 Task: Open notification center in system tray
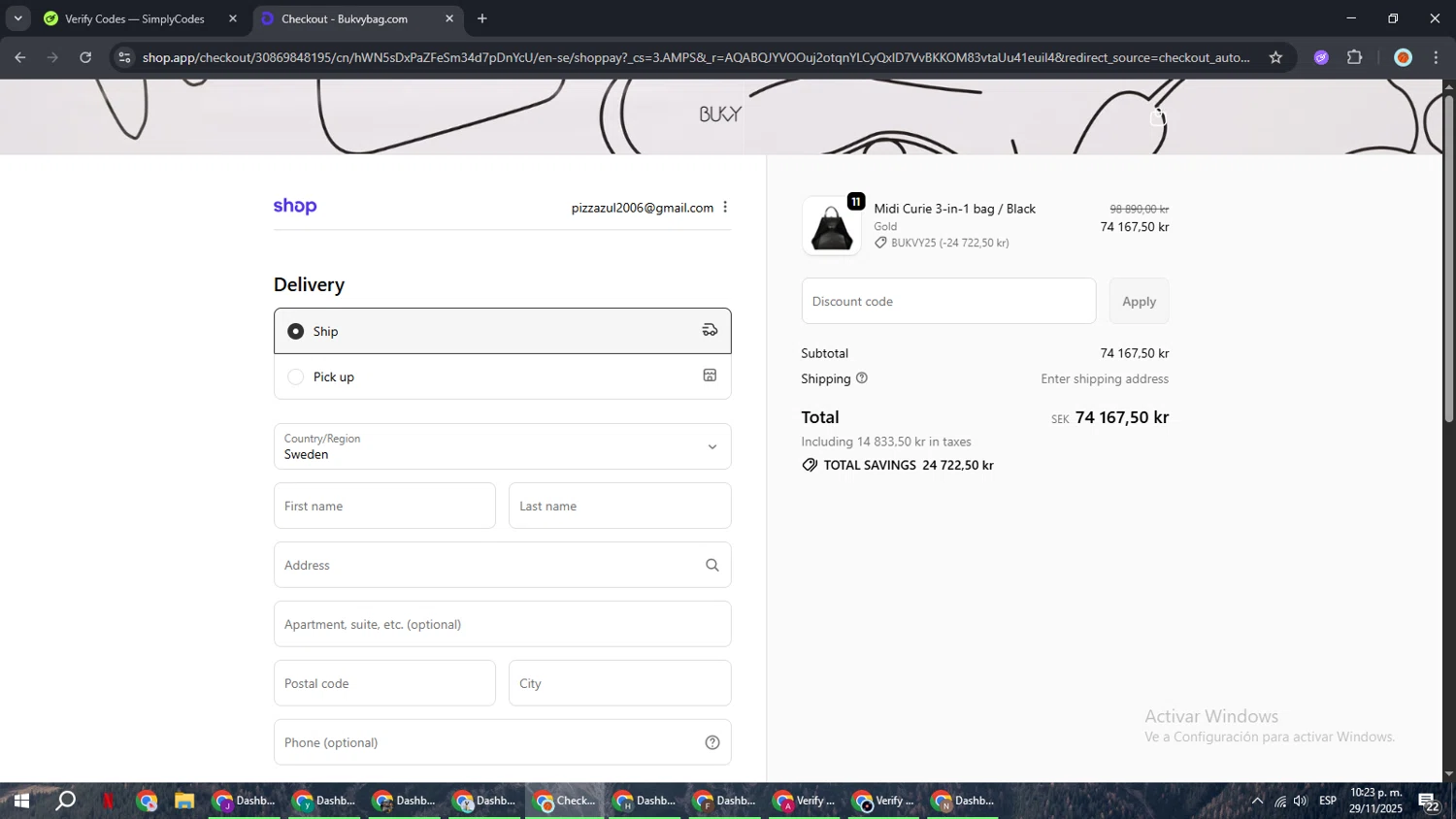click(x=1429, y=802)
